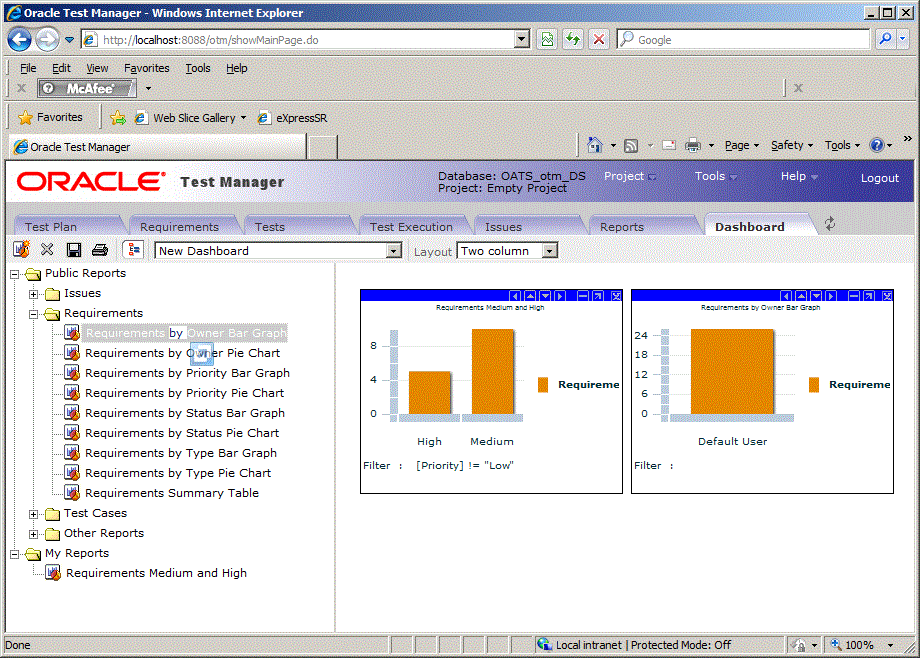Move Requirements by Owner Bar Graph down
The width and height of the screenshot is (920, 658).
(x=816, y=296)
